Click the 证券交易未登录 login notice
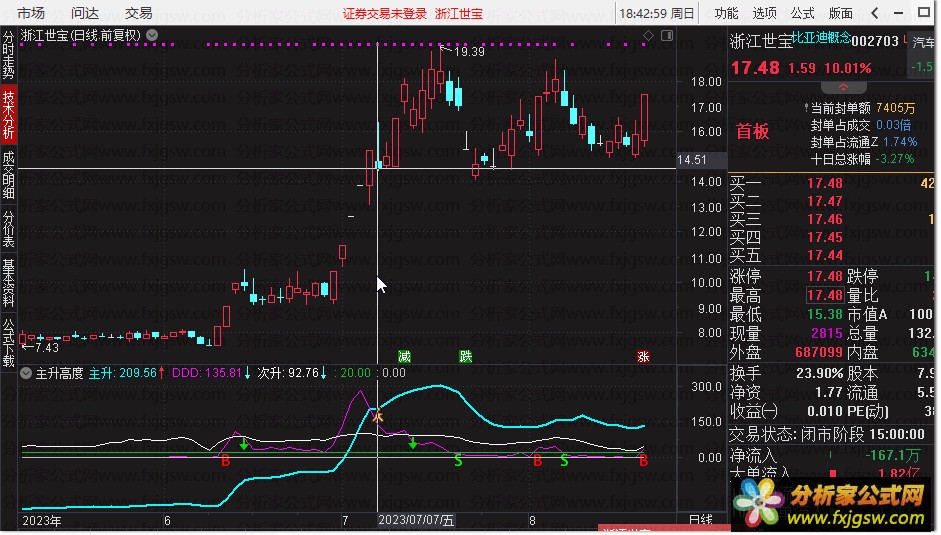Screen dimensions: 941x535 tap(385, 13)
